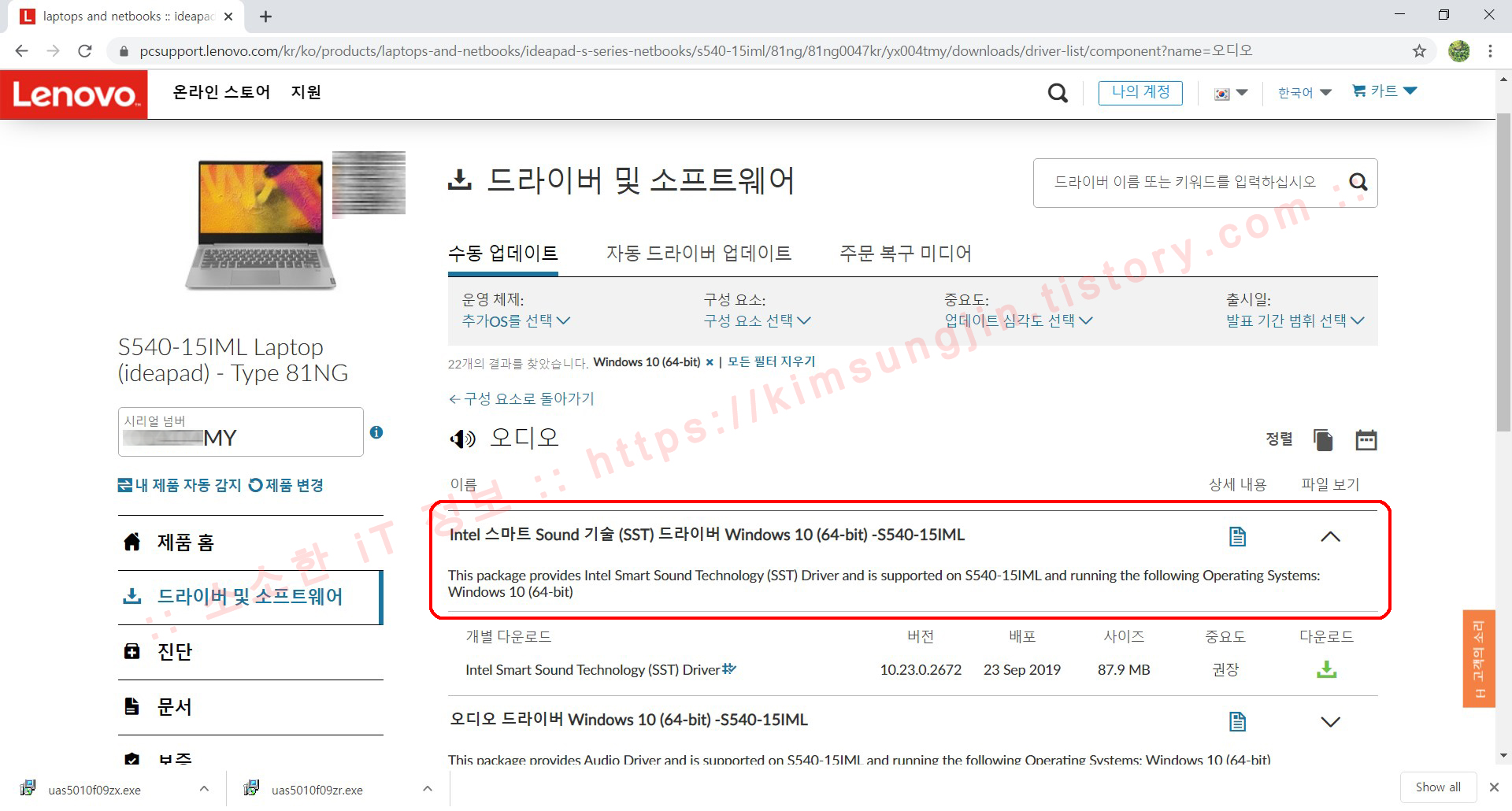Open the 업데이트 심각도 선택 dropdown
1512x811 pixels.
(1018, 320)
